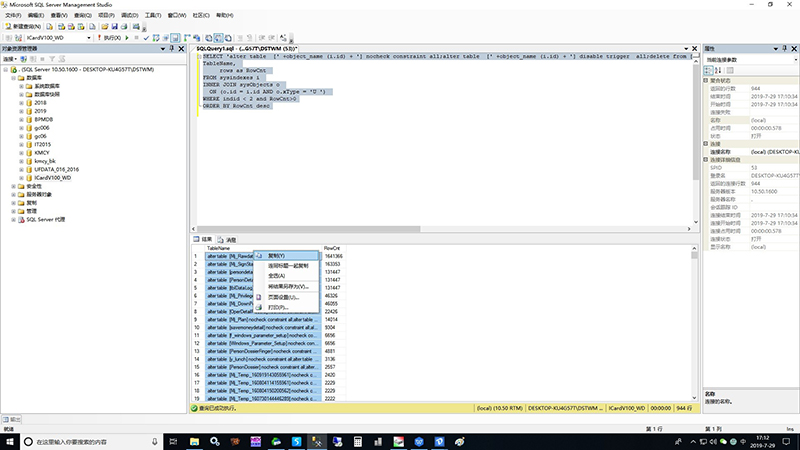The width and height of the screenshot is (800, 450).
Task: Click the green Debug play icon
Action: (x=127, y=38)
